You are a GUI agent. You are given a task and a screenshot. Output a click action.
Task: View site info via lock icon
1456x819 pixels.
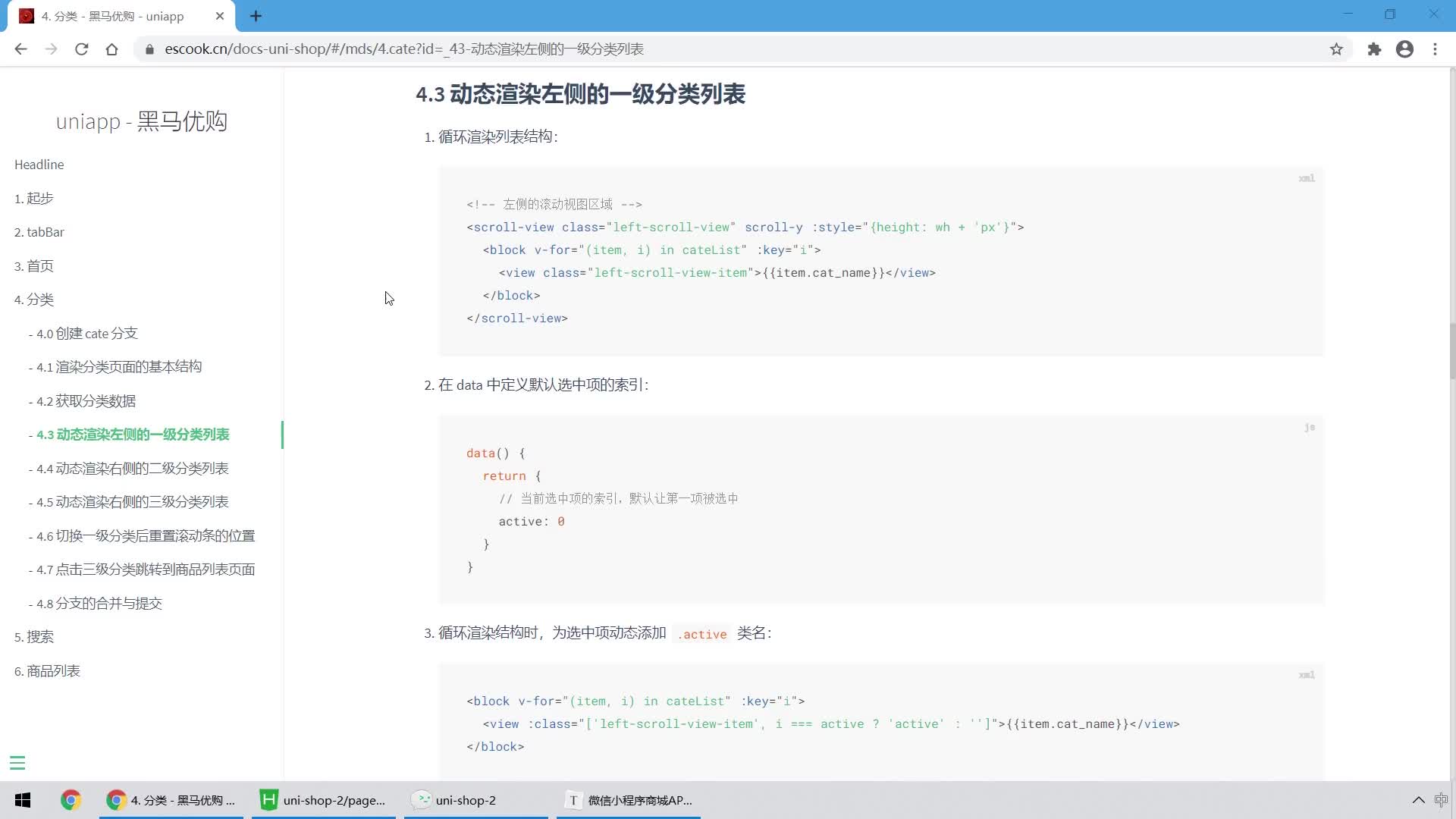pos(149,49)
